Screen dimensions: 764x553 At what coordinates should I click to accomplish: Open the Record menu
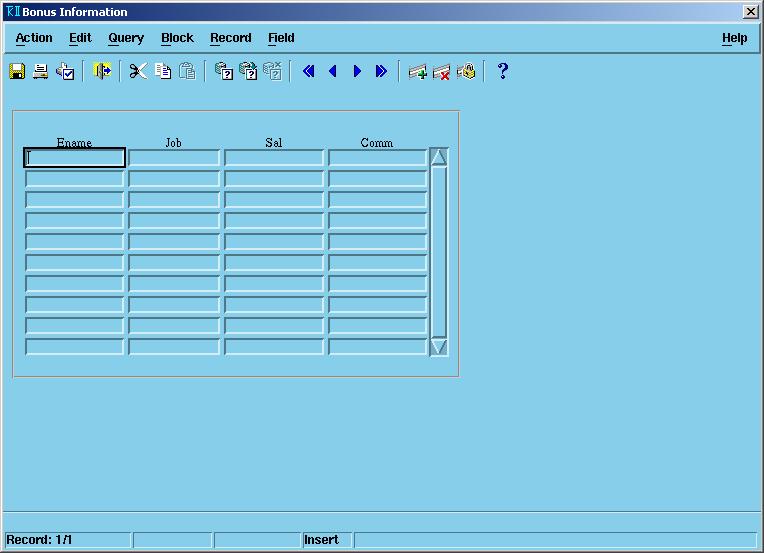pyautogui.click(x=230, y=38)
